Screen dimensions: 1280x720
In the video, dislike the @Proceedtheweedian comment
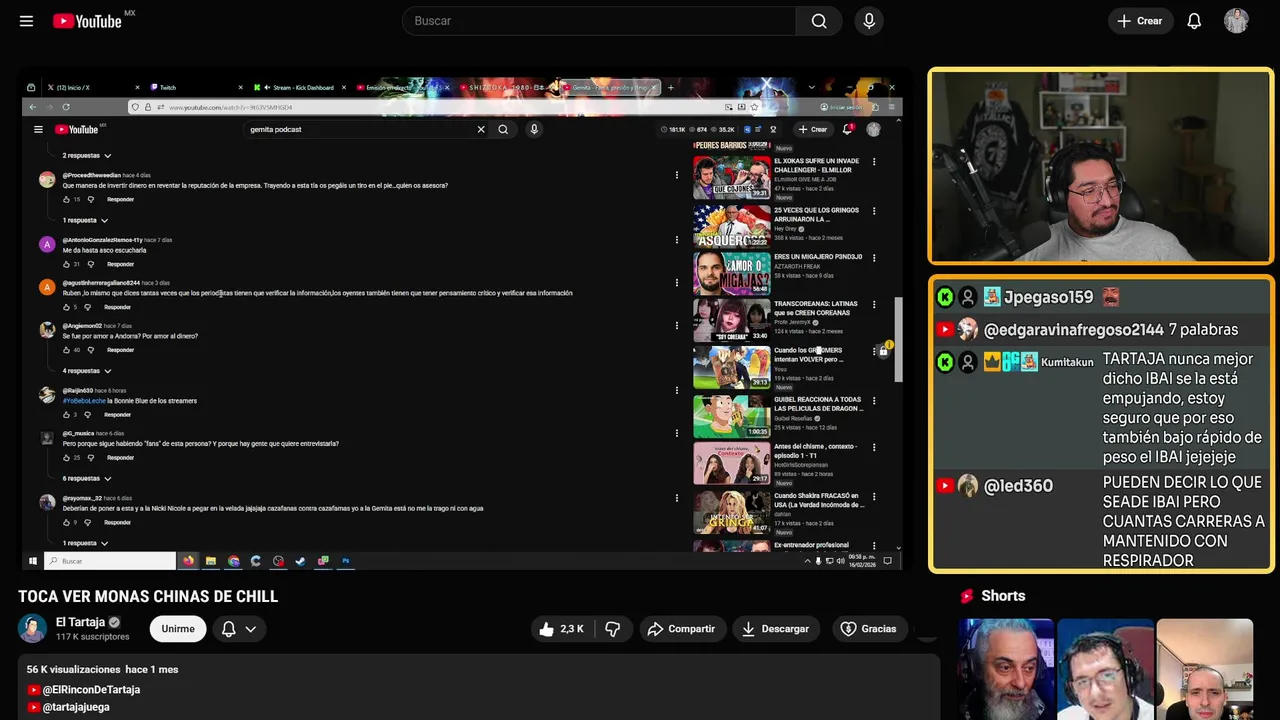tap(91, 199)
